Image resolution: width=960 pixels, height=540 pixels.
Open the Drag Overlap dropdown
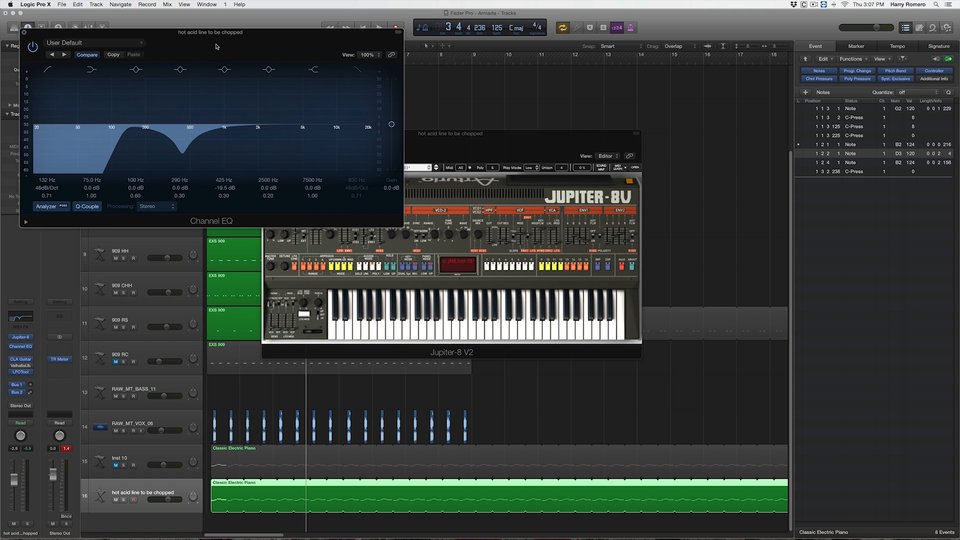click(x=680, y=46)
